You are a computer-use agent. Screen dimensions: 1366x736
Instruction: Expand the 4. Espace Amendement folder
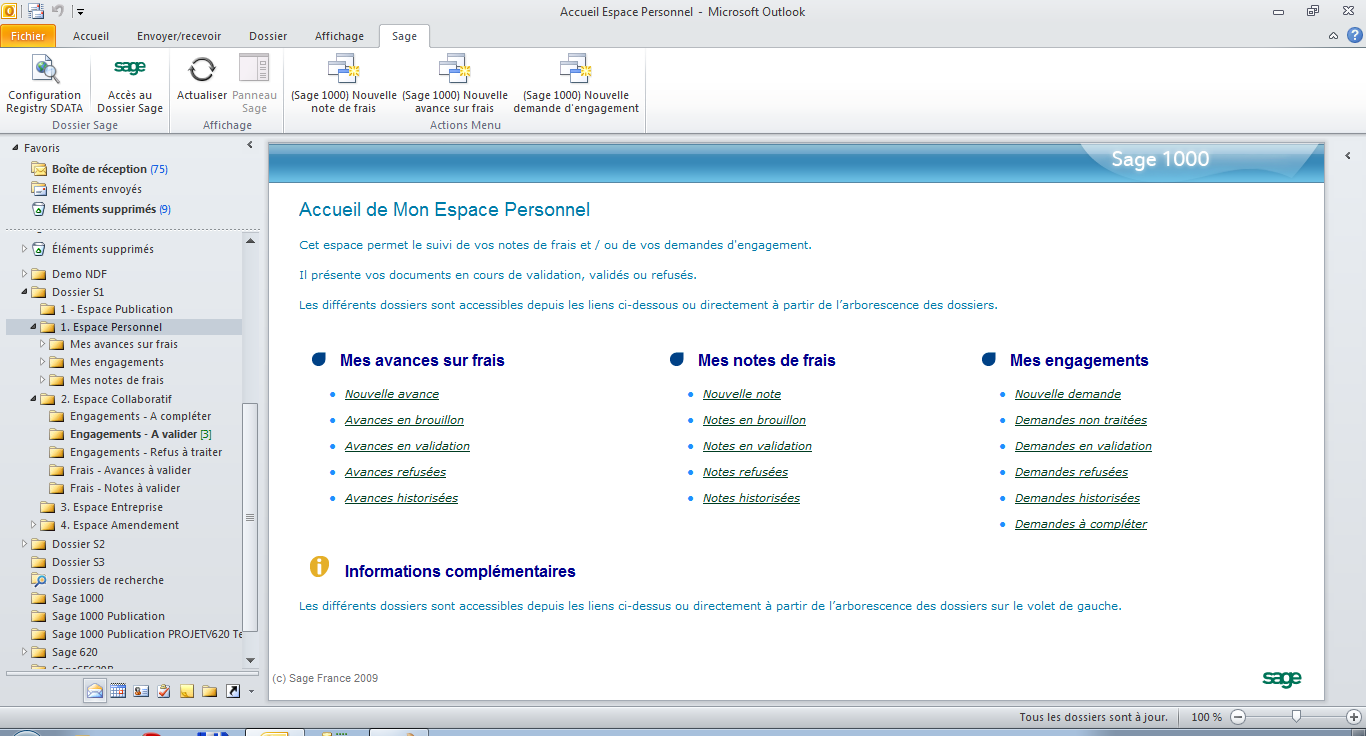tap(33, 525)
